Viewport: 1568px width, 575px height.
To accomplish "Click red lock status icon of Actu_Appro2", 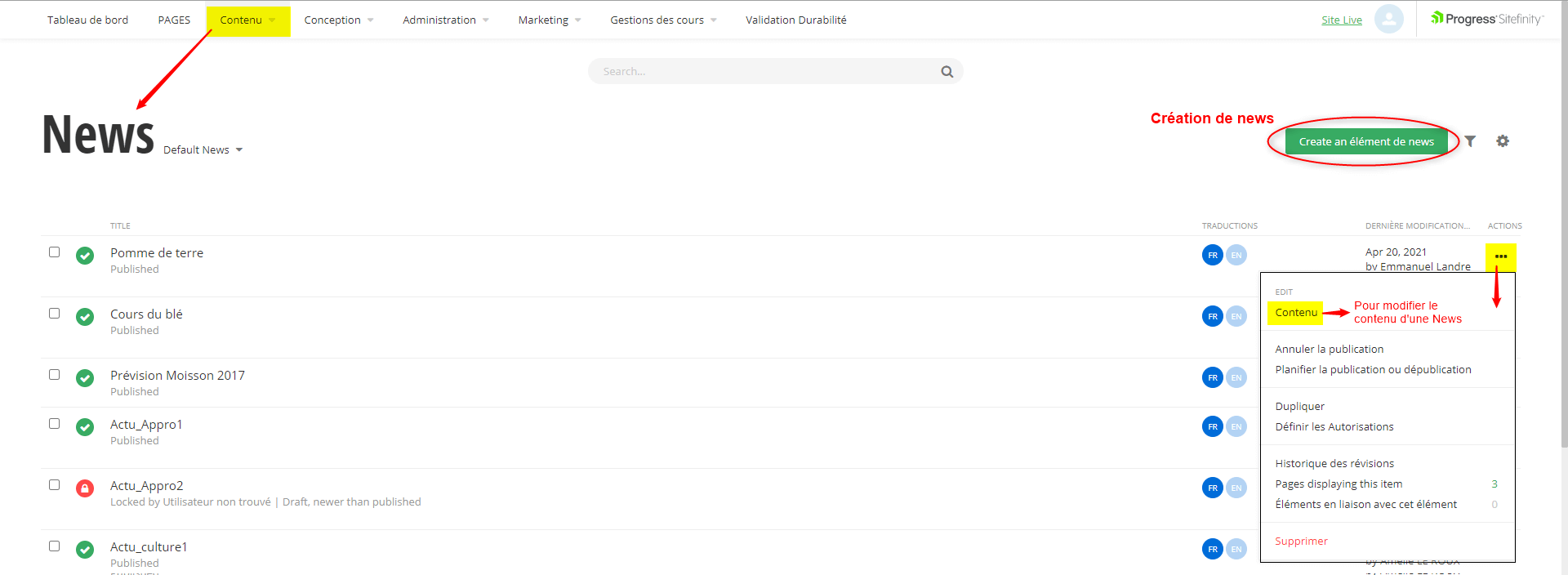I will click(x=85, y=488).
